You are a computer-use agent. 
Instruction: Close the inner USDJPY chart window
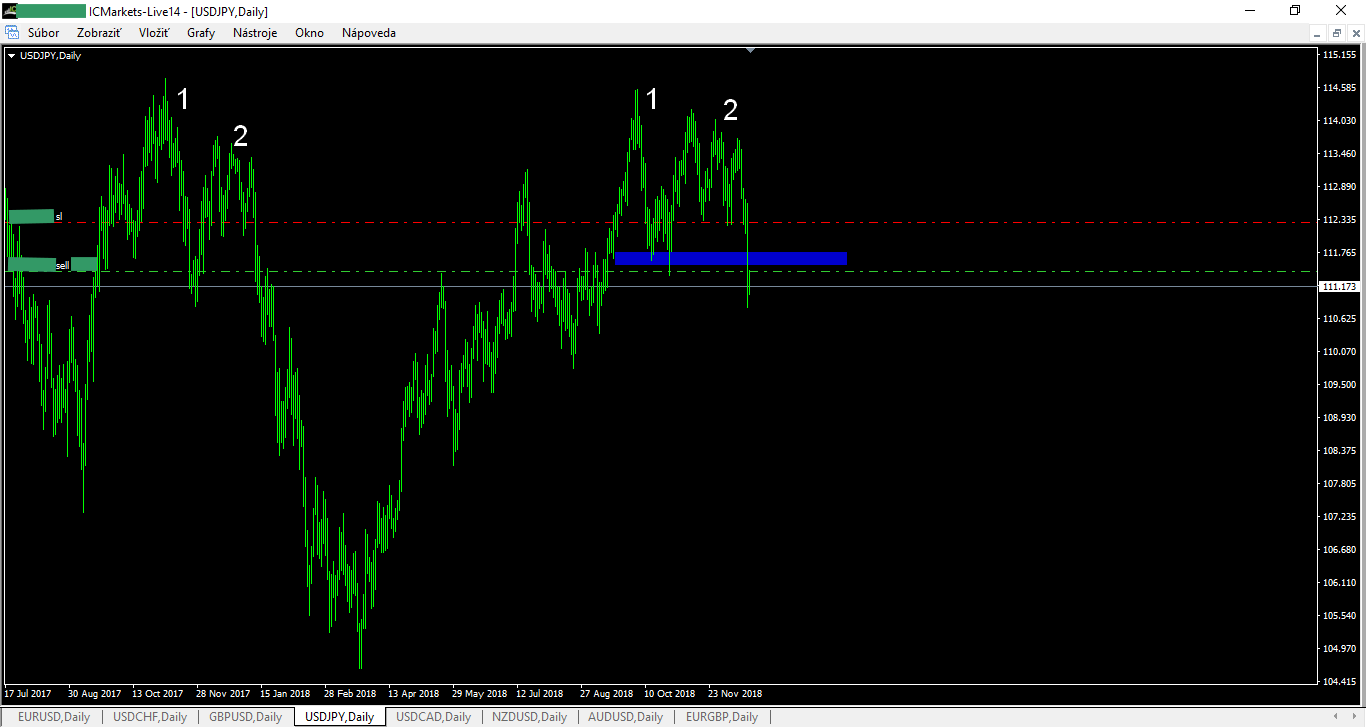1354,33
